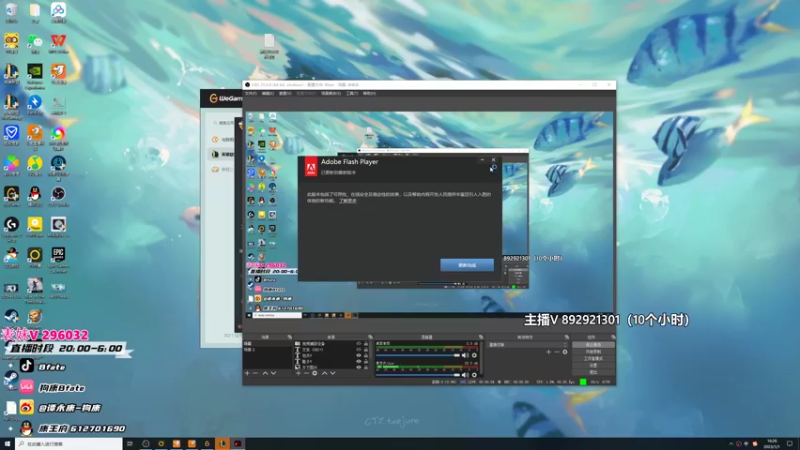The height and width of the screenshot is (450, 800).
Task: Open Settings from OBS controls panel
Action: point(593,365)
